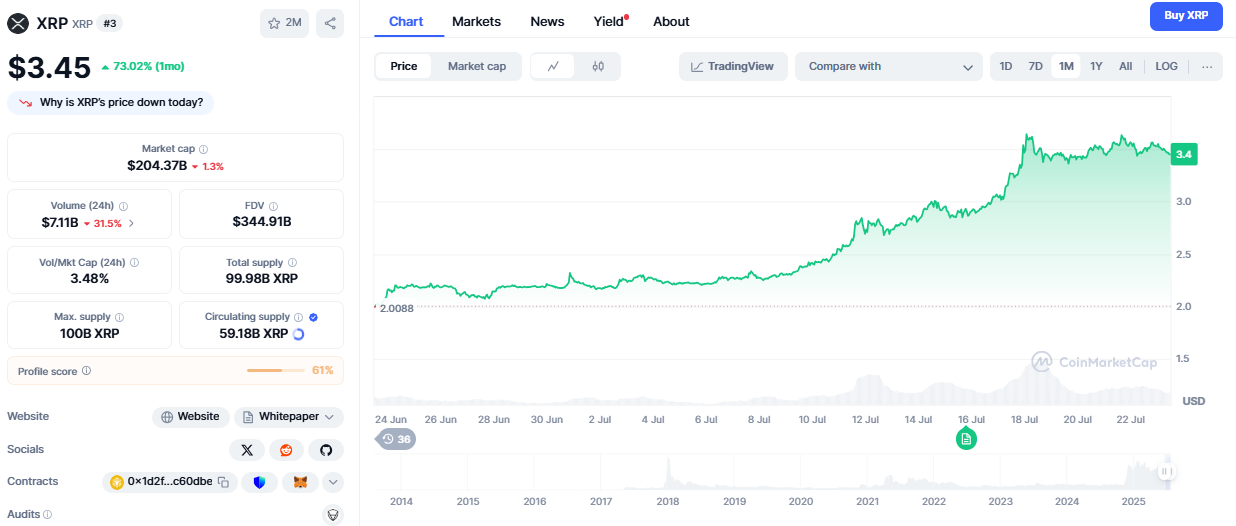This screenshot has width=1236, height=526.
Task: Click the Buy XRP button
Action: pos(1186,16)
